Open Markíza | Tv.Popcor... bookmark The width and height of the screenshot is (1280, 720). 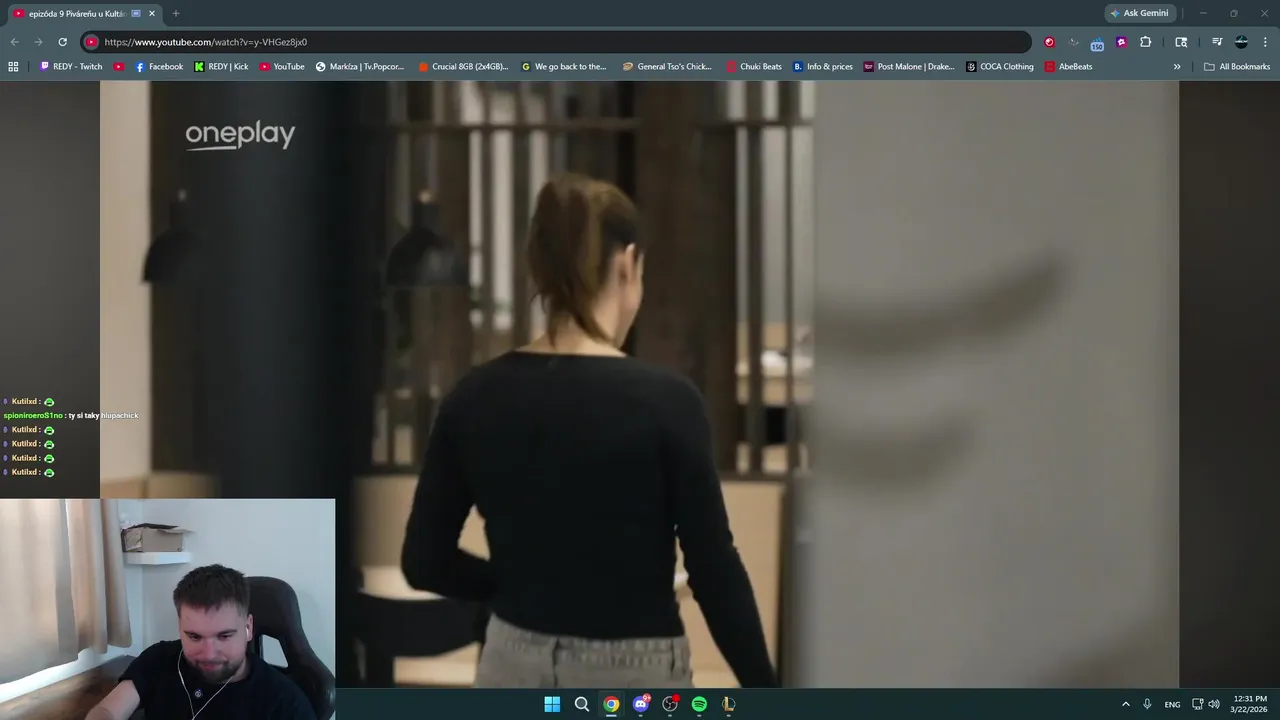[x=360, y=67]
